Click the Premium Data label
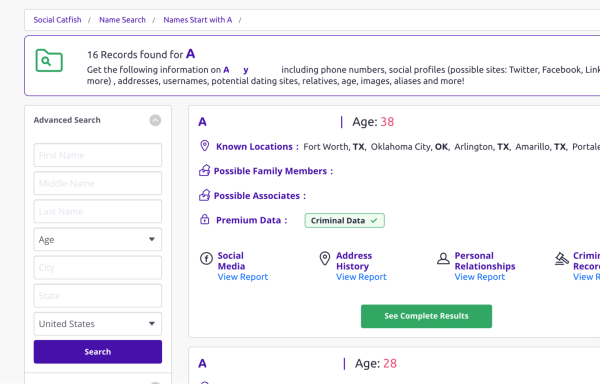 [x=251, y=220]
